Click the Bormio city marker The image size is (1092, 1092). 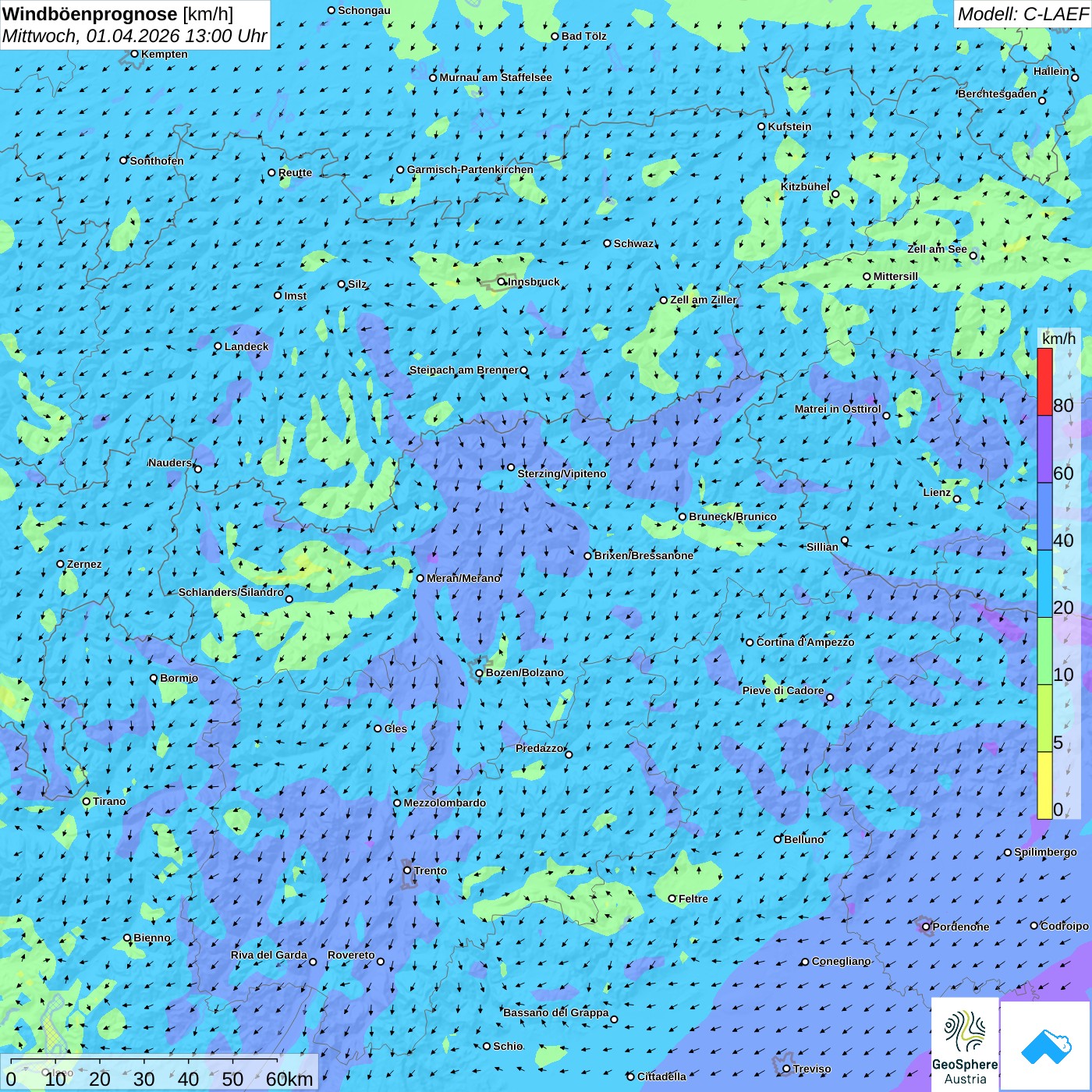click(x=154, y=678)
